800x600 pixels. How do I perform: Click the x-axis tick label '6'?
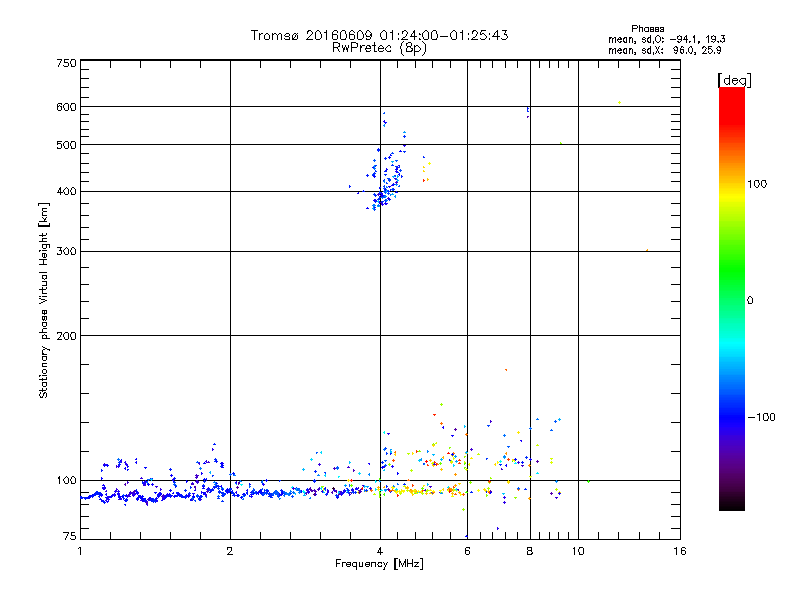point(467,551)
